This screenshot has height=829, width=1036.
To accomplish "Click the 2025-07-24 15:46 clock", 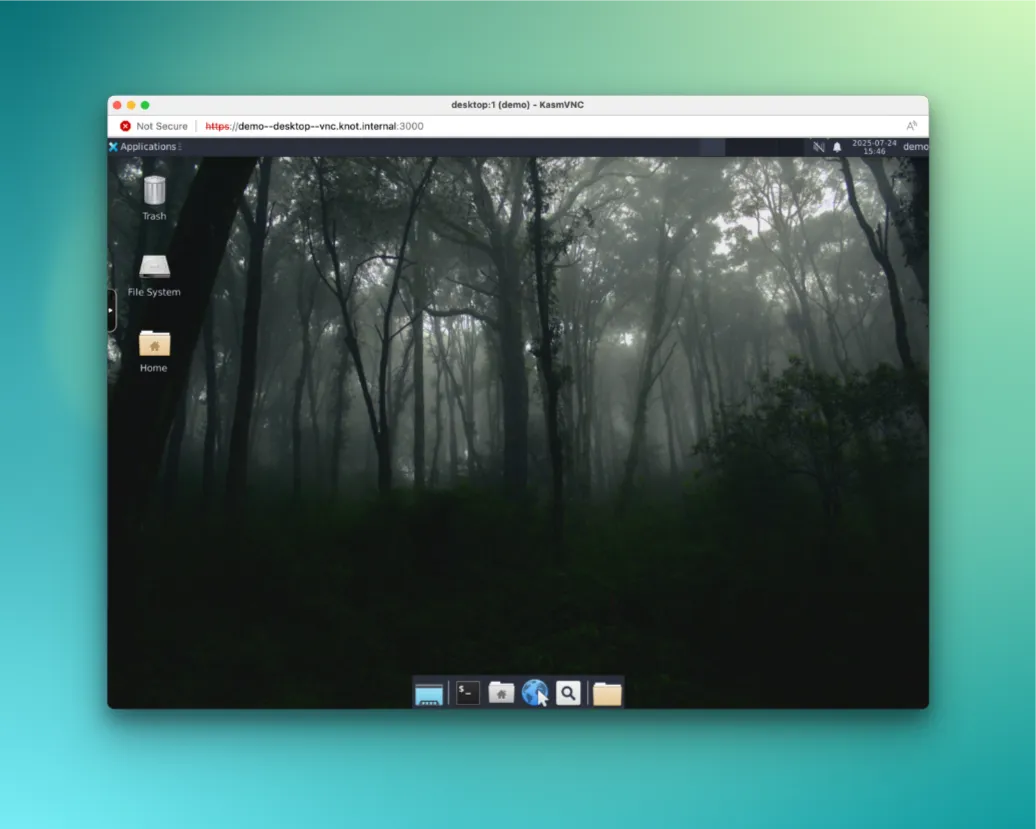I will point(874,147).
